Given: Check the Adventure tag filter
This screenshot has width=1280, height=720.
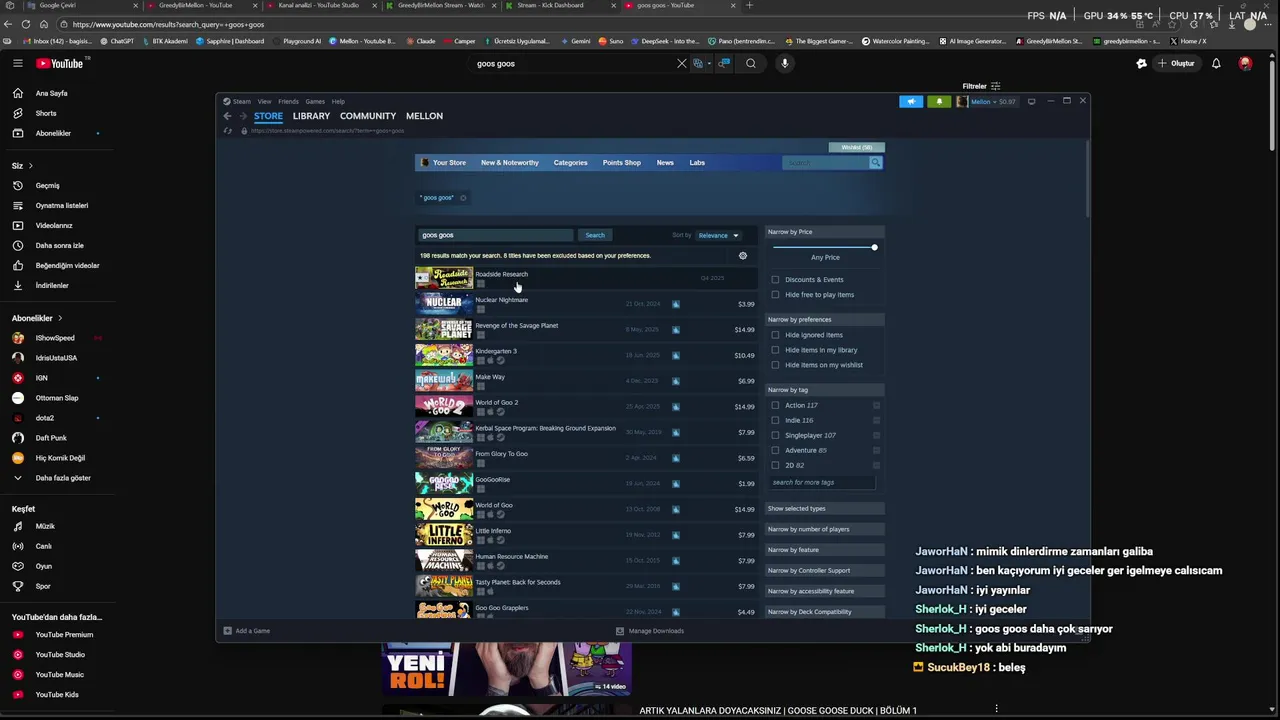Looking at the screenshot, I should pos(775,450).
